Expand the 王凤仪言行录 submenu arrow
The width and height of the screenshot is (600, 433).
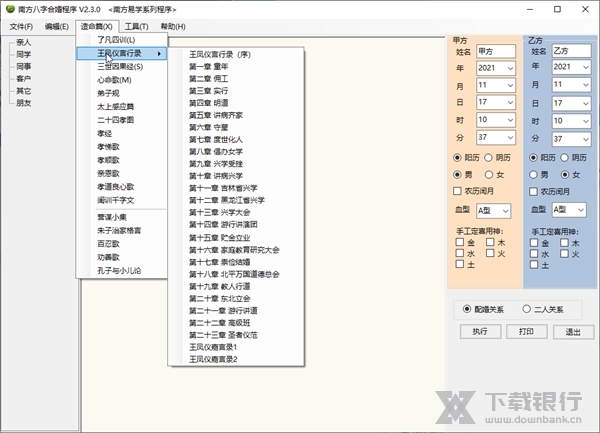pyautogui.click(x=159, y=54)
